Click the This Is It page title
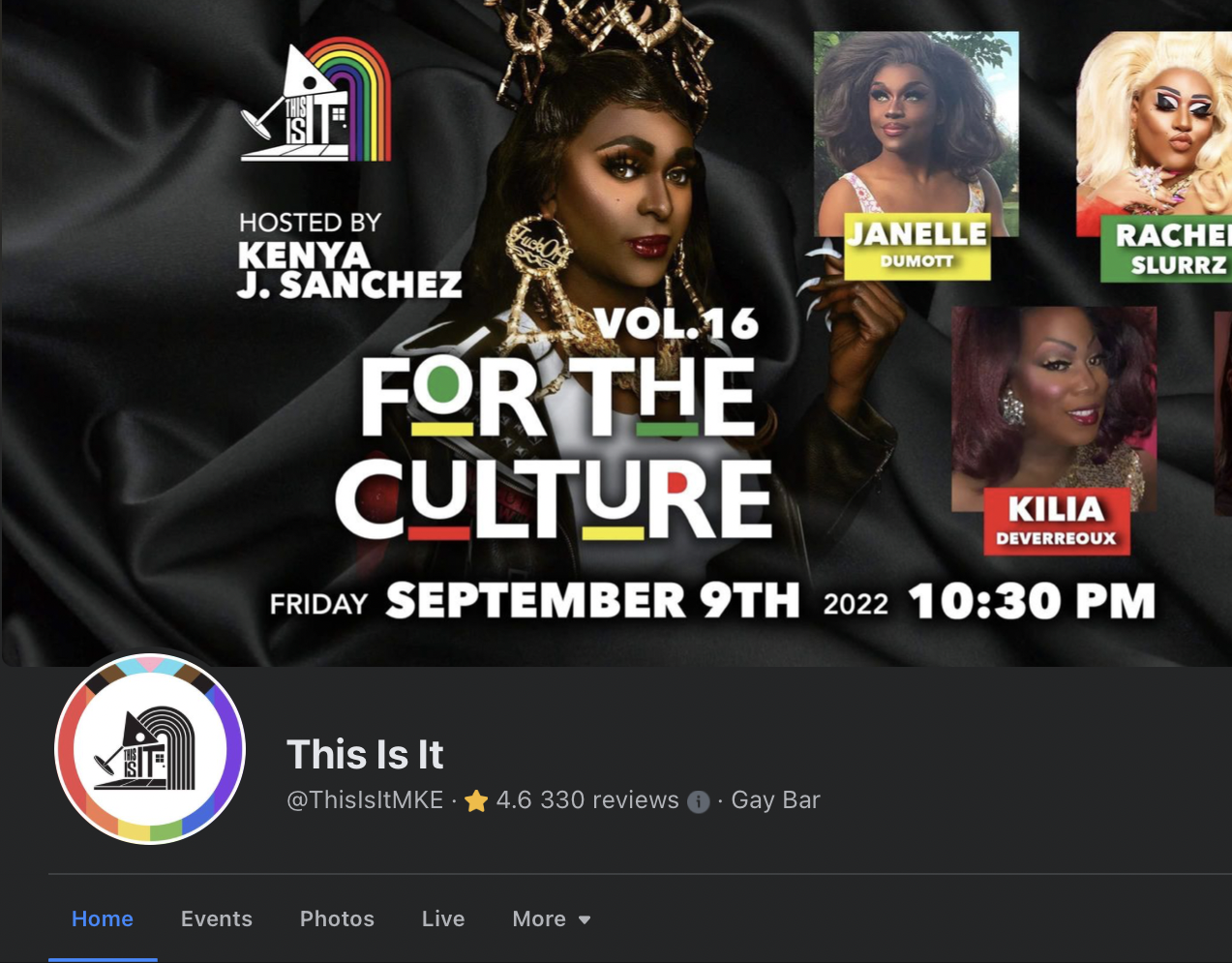The image size is (1232, 963). (365, 754)
